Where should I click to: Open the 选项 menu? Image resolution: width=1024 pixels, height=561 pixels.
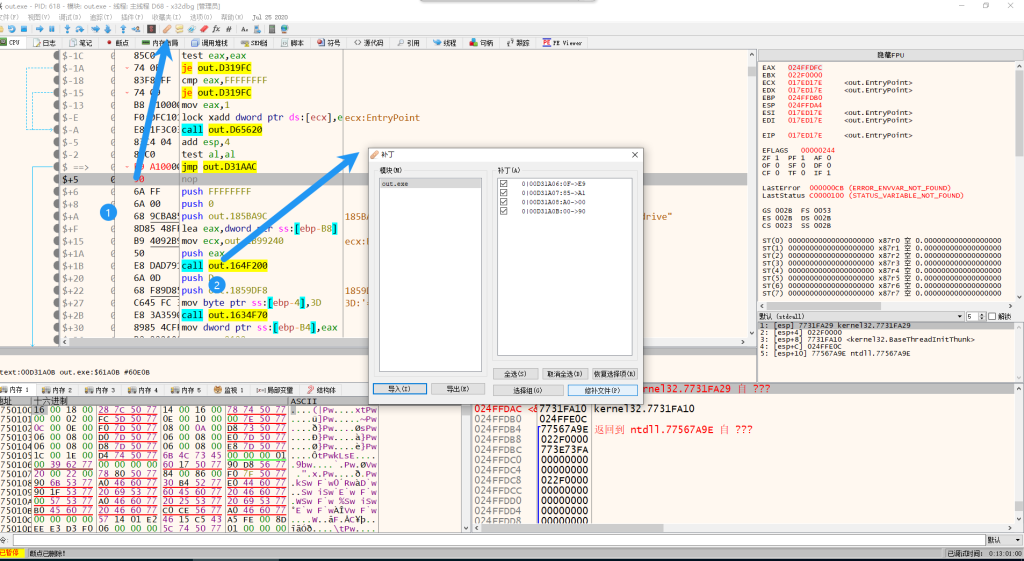(200, 16)
